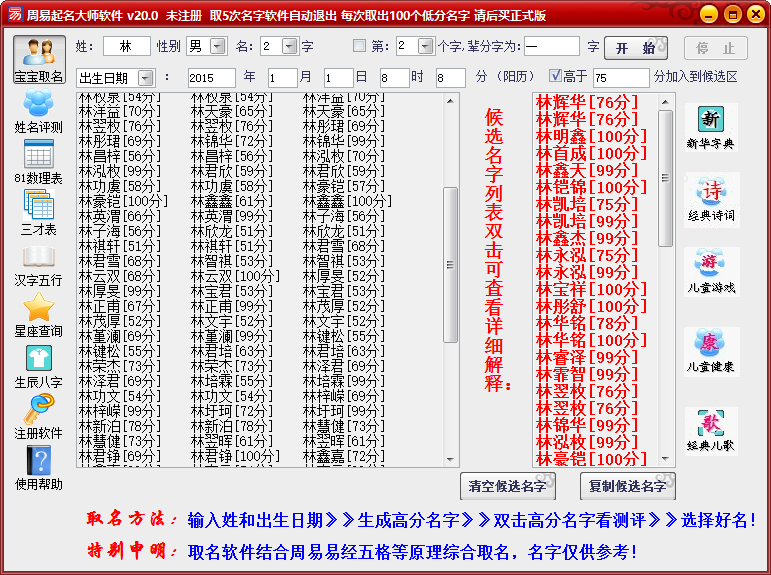Toggle the 第 character position checkbox
Image resolution: width=771 pixels, height=575 pixels.
pos(360,46)
